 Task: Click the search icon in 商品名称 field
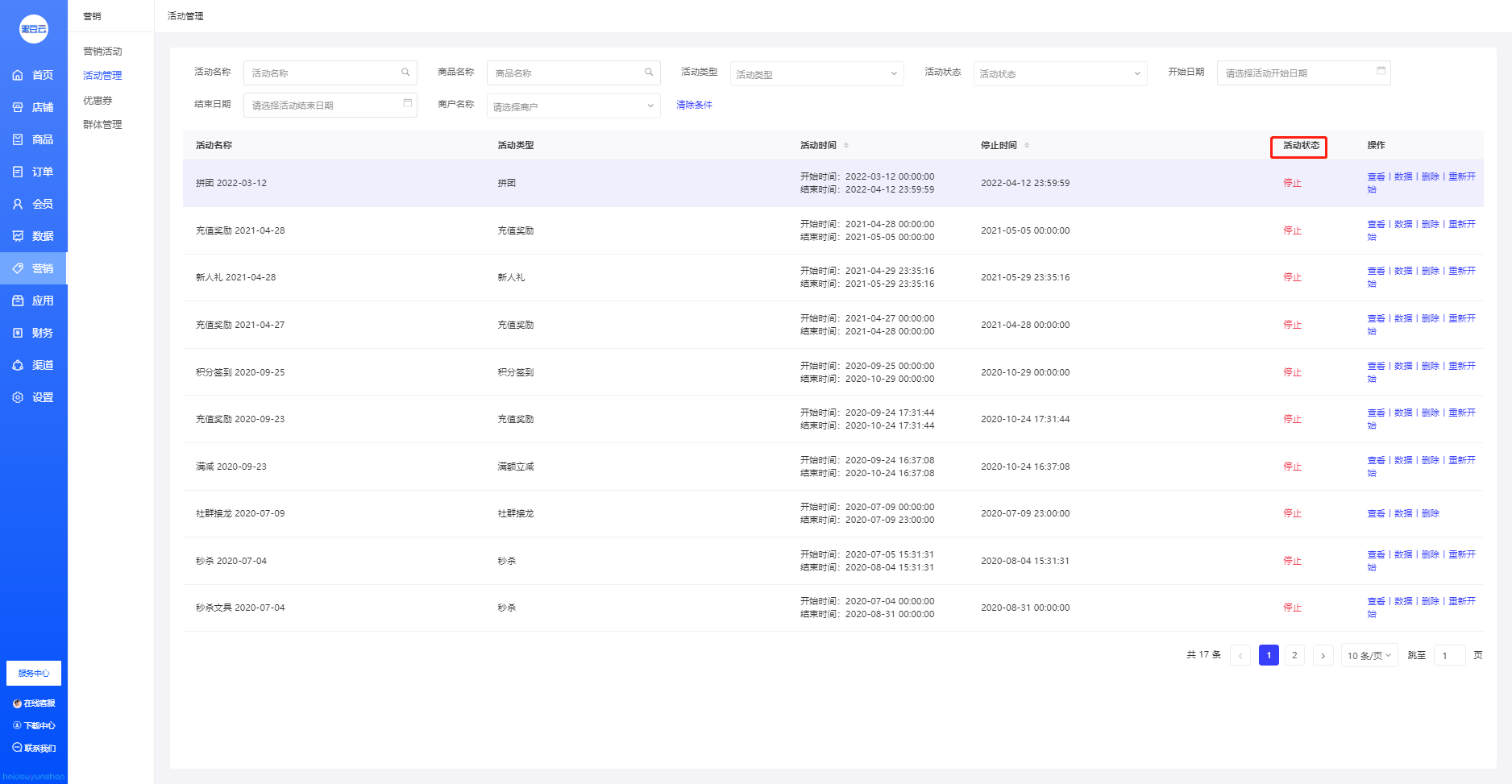click(x=649, y=73)
